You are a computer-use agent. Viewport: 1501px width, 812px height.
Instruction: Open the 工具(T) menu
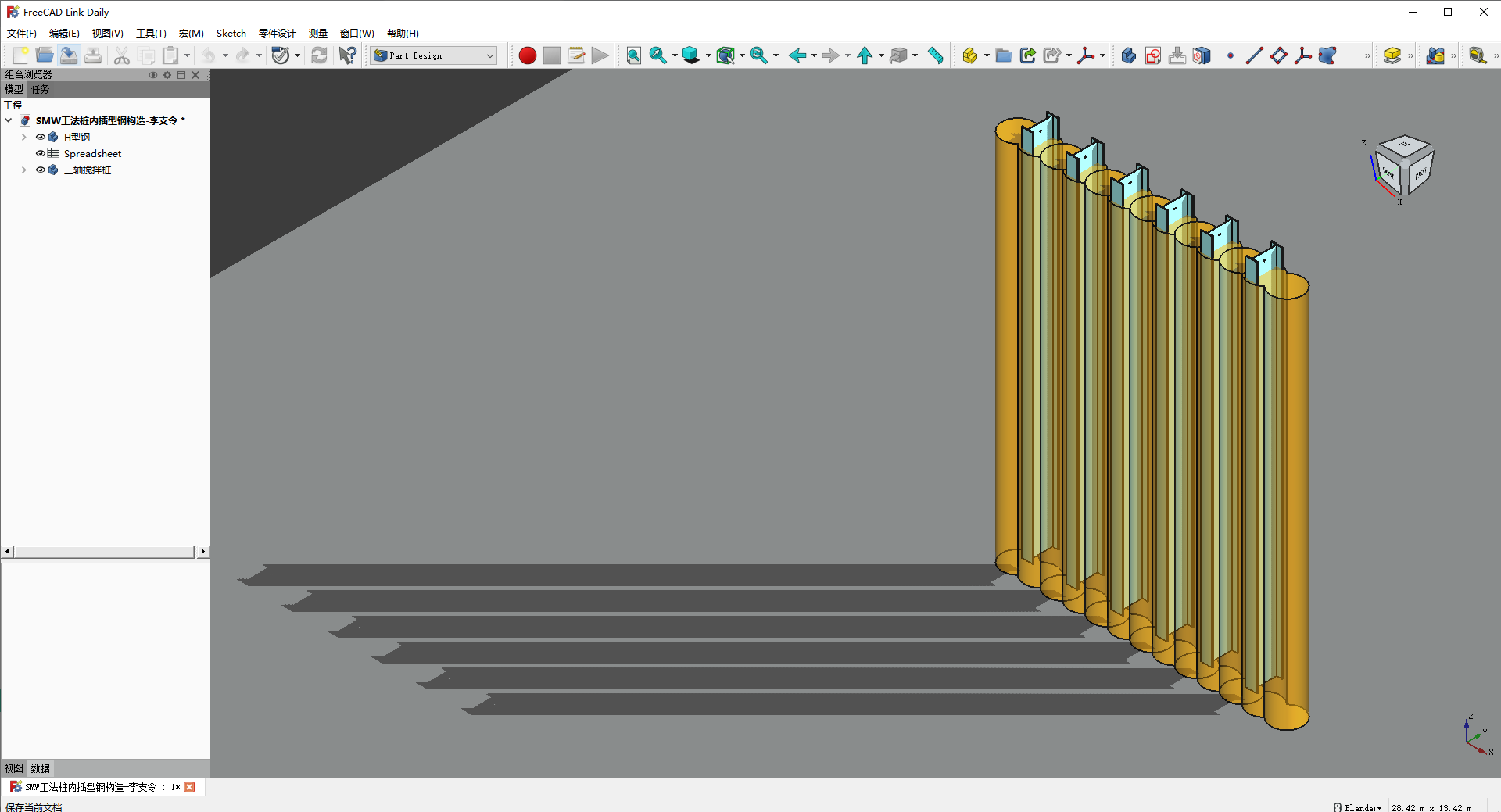(151, 34)
